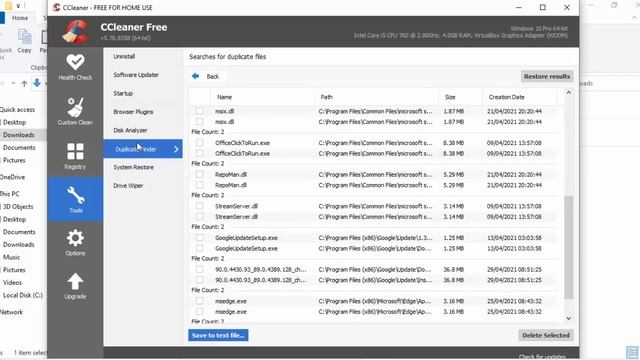Sort results by Size column header
The height and width of the screenshot is (360, 640).
click(460, 97)
